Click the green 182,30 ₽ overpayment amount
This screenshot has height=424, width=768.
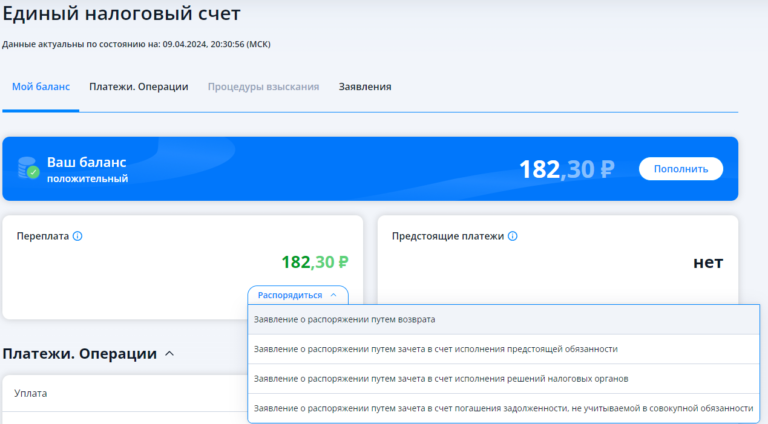click(x=314, y=263)
